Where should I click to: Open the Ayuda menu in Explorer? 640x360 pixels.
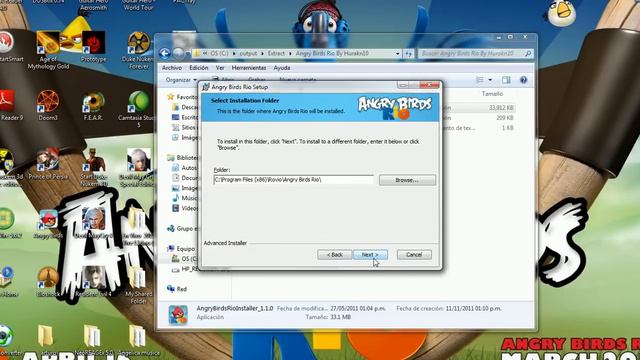pos(282,68)
